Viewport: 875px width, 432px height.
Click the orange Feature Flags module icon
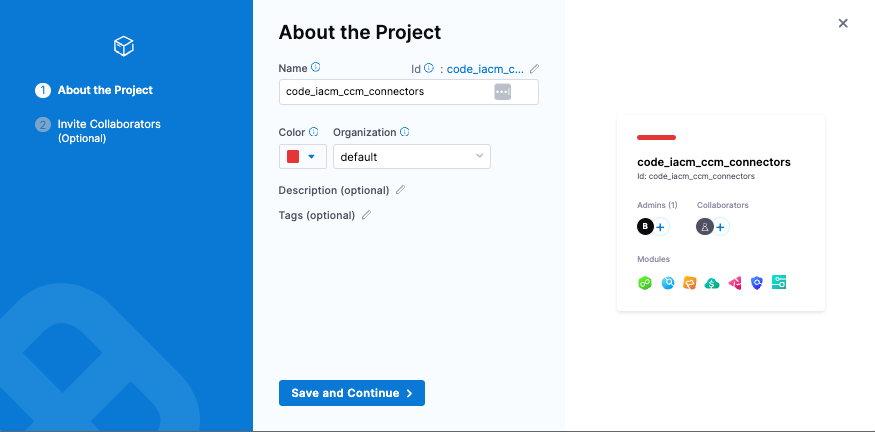[x=689, y=283]
